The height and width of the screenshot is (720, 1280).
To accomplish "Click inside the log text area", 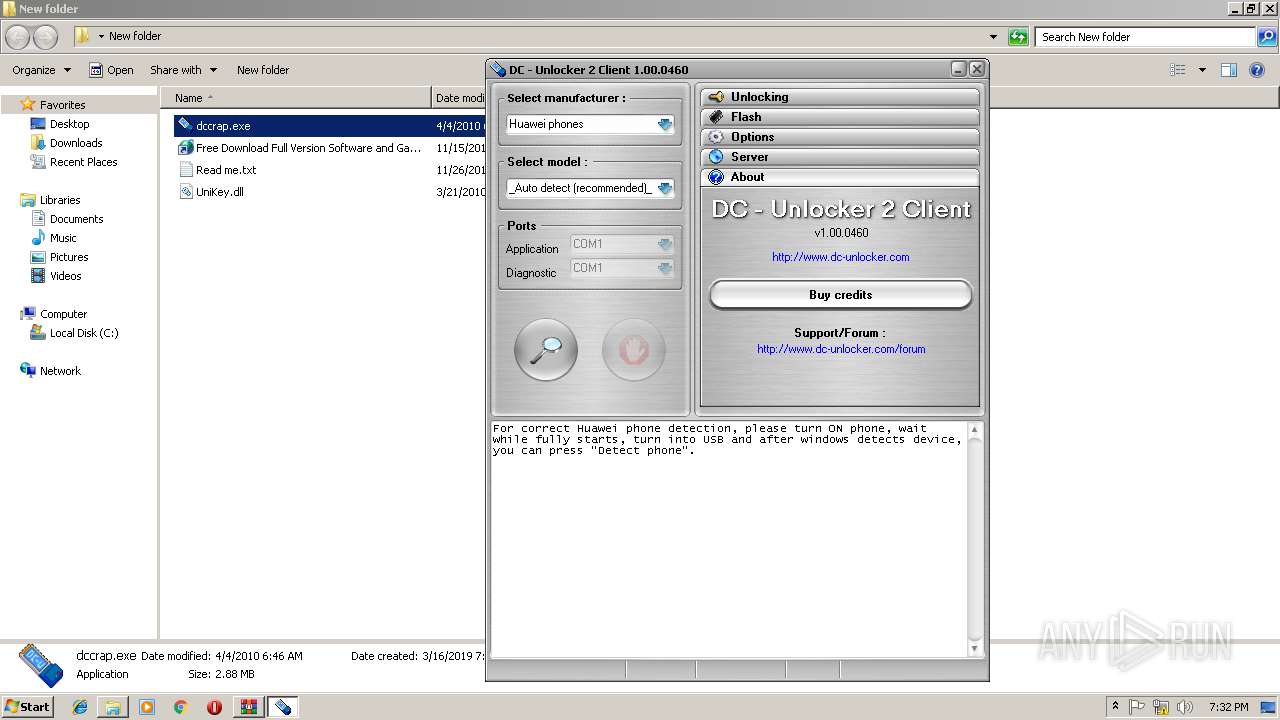I will (729, 540).
